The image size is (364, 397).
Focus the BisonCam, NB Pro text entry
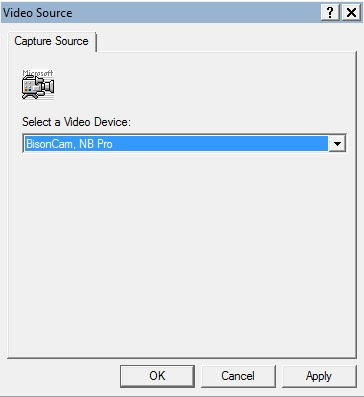coord(176,144)
